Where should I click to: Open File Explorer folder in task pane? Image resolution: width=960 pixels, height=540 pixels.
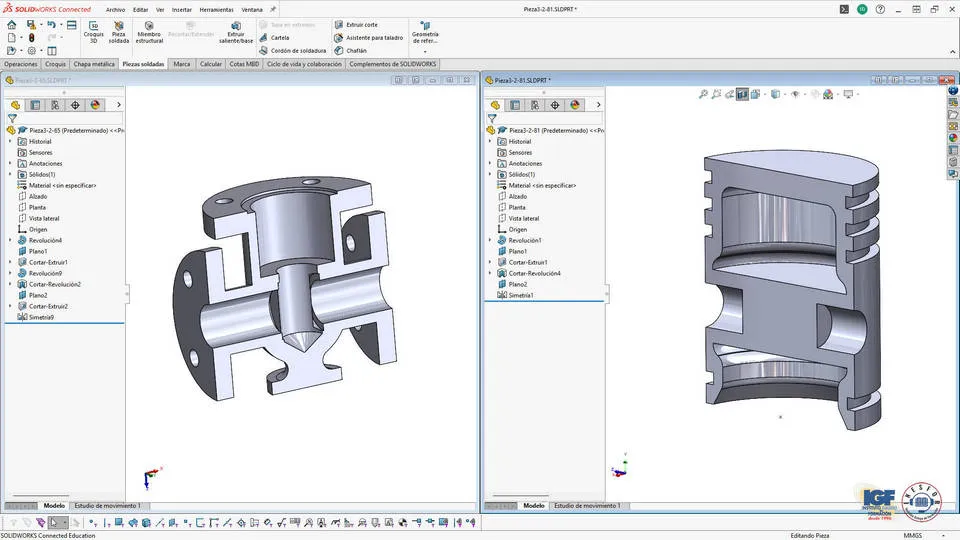pyautogui.click(x=953, y=114)
